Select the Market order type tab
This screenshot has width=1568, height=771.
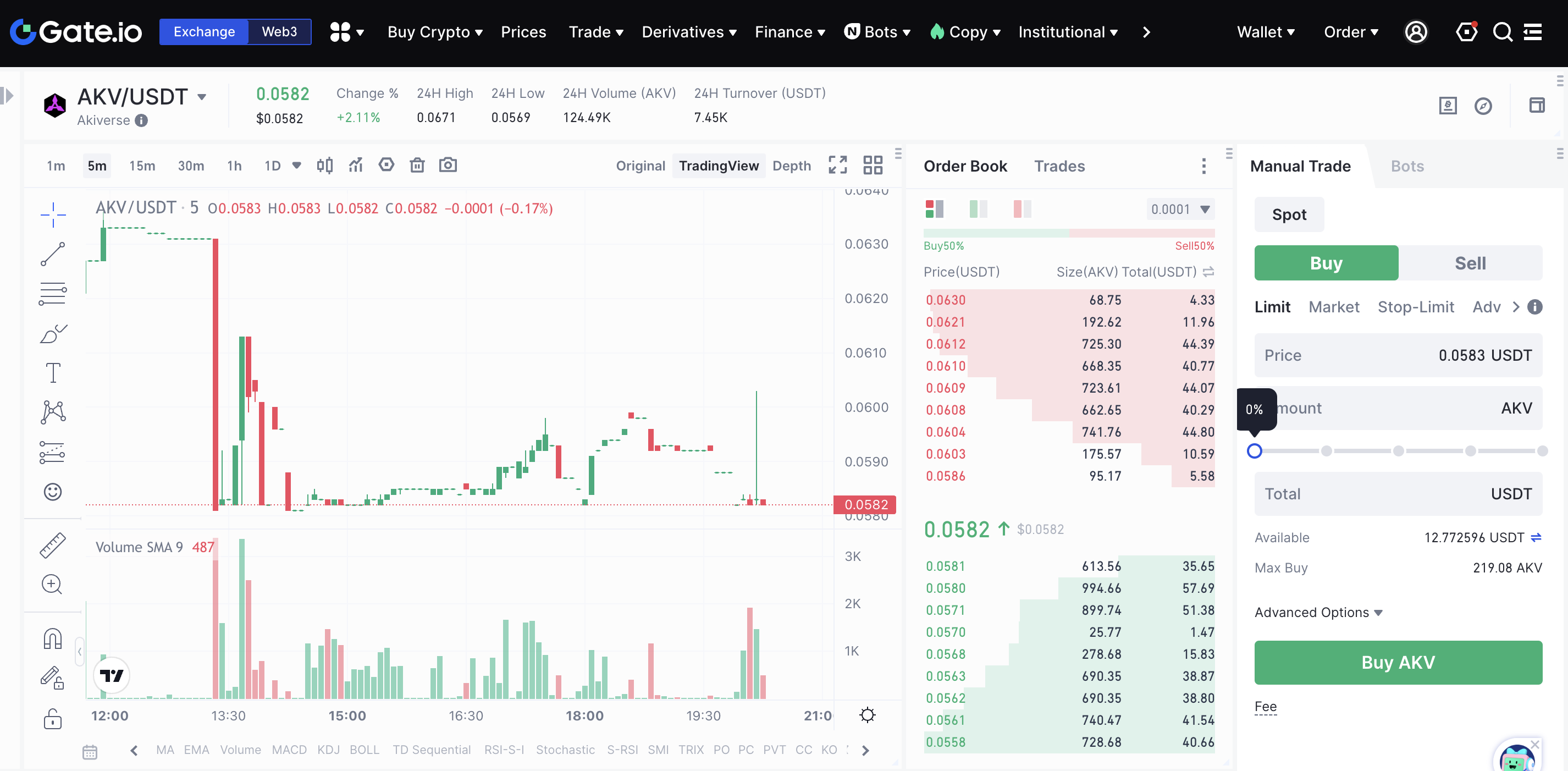click(x=1334, y=307)
